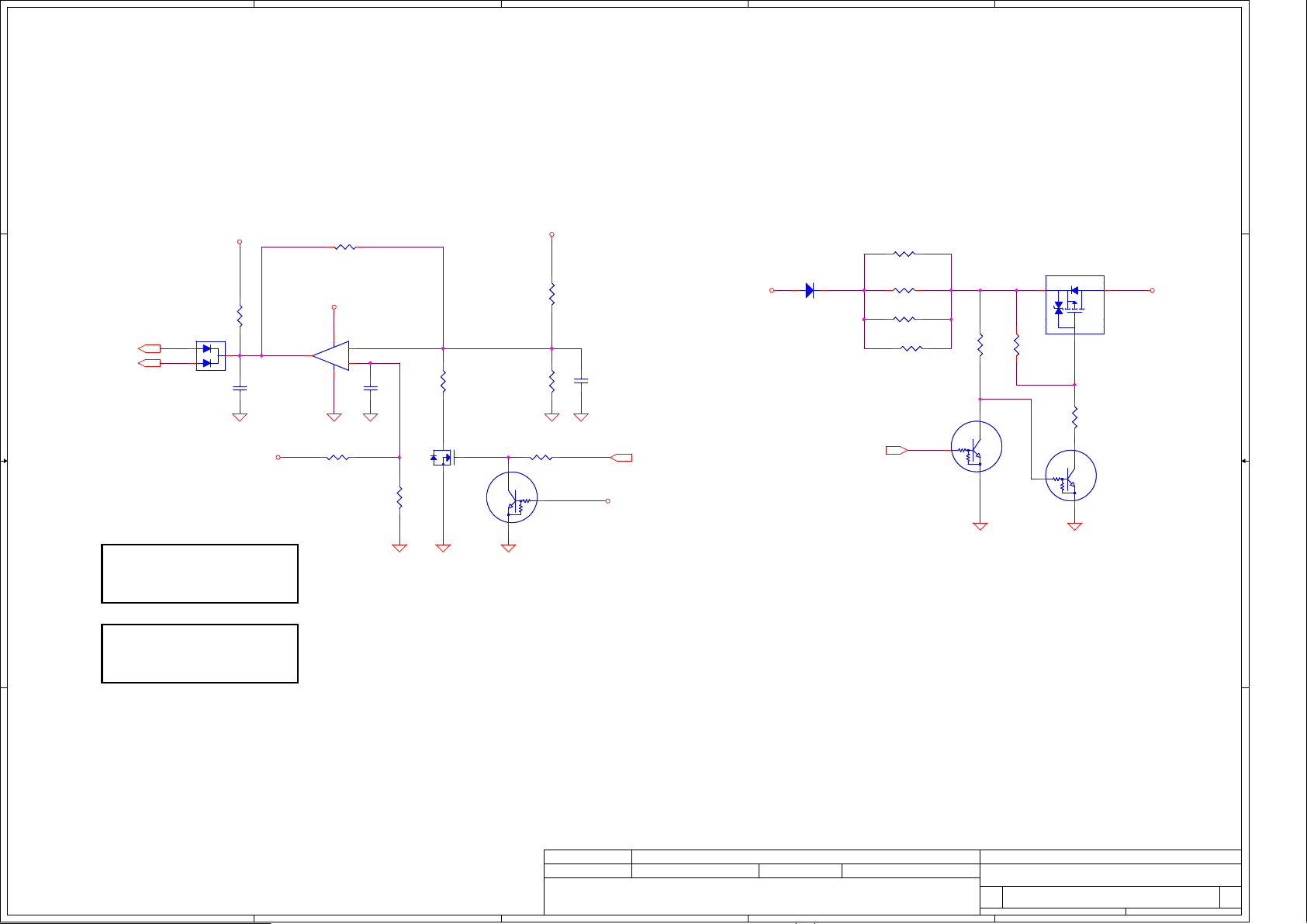Viewport: 1307px width, 924px height.
Task: Select the upper empty text box
Action: pos(200,574)
